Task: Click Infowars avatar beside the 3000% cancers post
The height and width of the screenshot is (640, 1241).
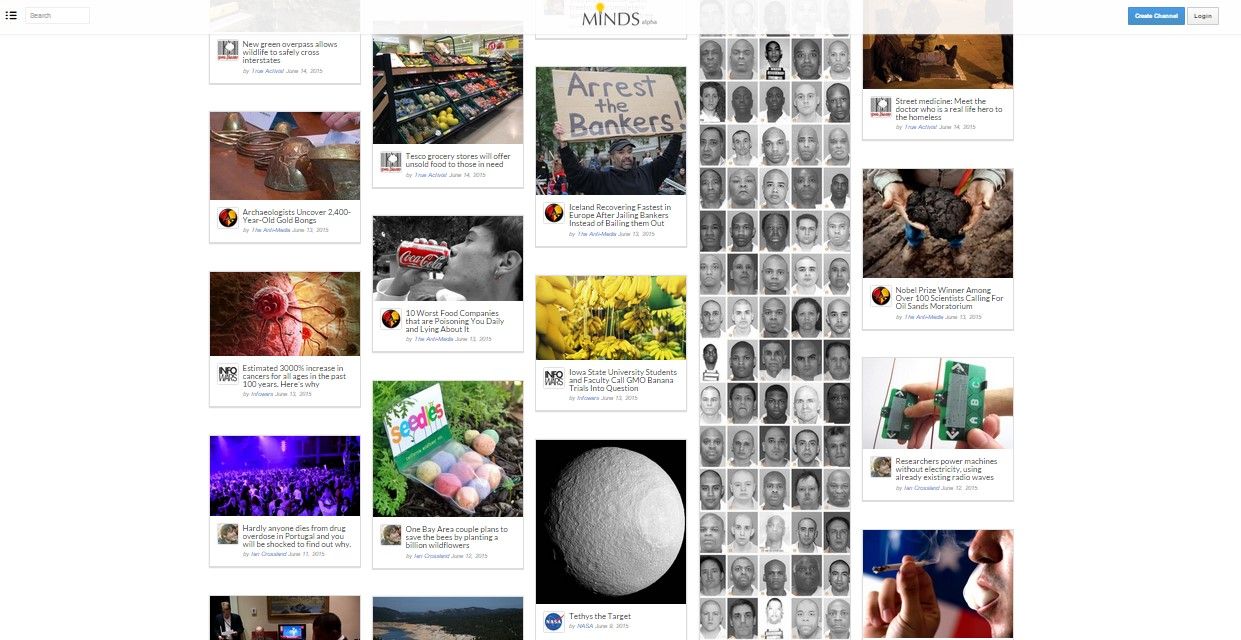Action: pyautogui.click(x=228, y=375)
